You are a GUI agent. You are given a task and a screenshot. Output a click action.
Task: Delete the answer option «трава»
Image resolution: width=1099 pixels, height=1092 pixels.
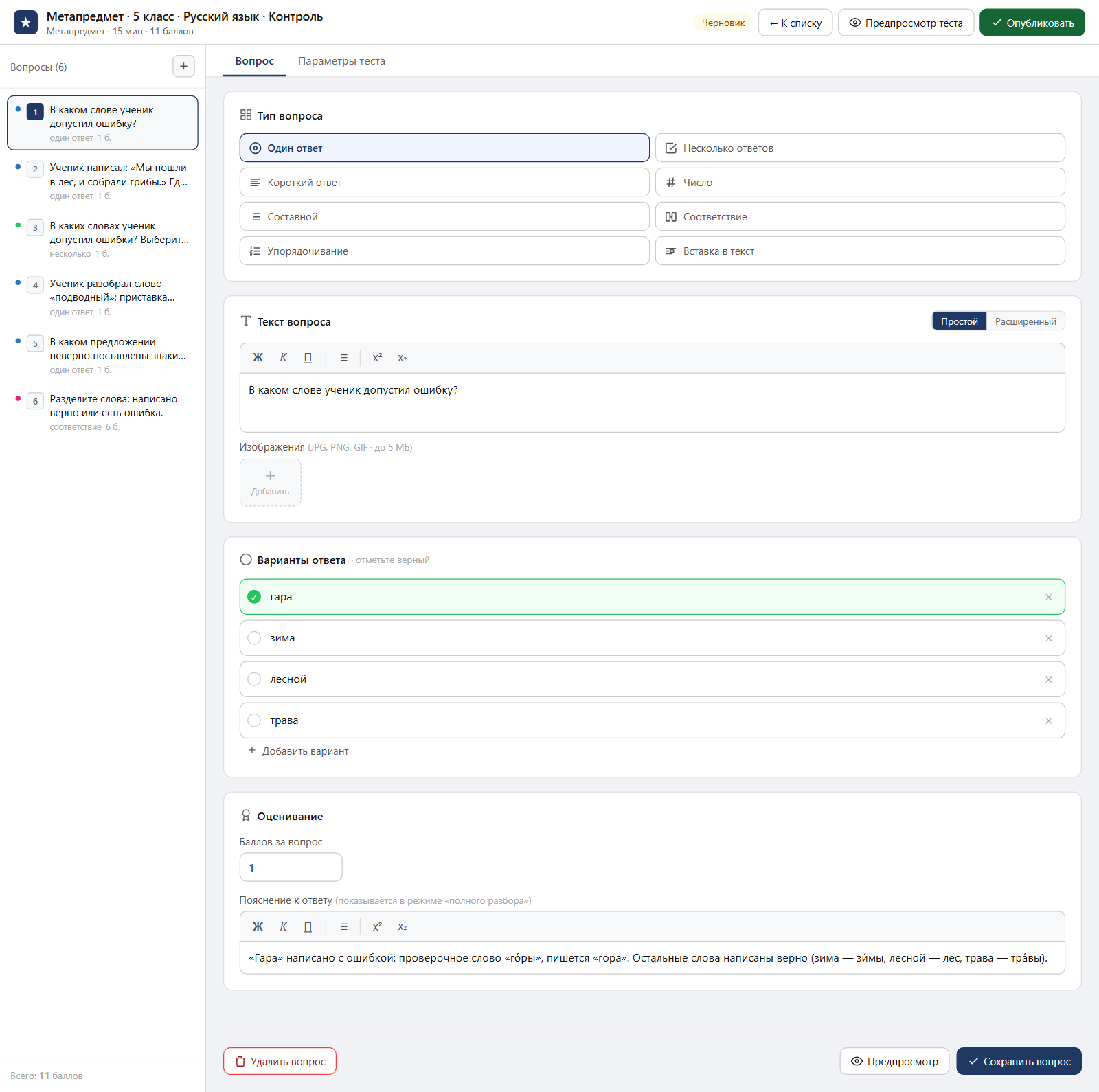click(1048, 720)
